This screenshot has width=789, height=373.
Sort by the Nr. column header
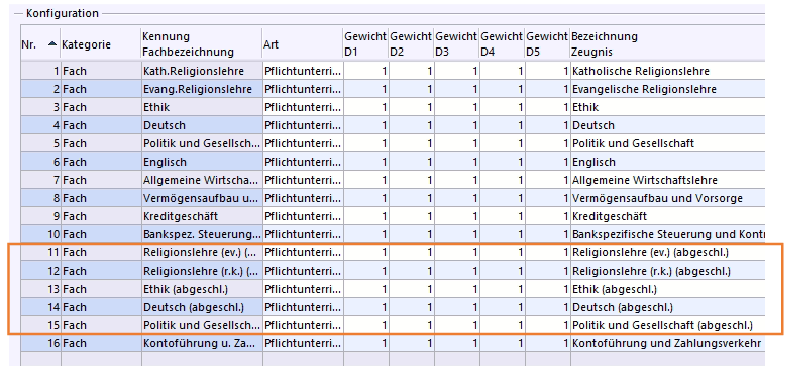click(41, 44)
